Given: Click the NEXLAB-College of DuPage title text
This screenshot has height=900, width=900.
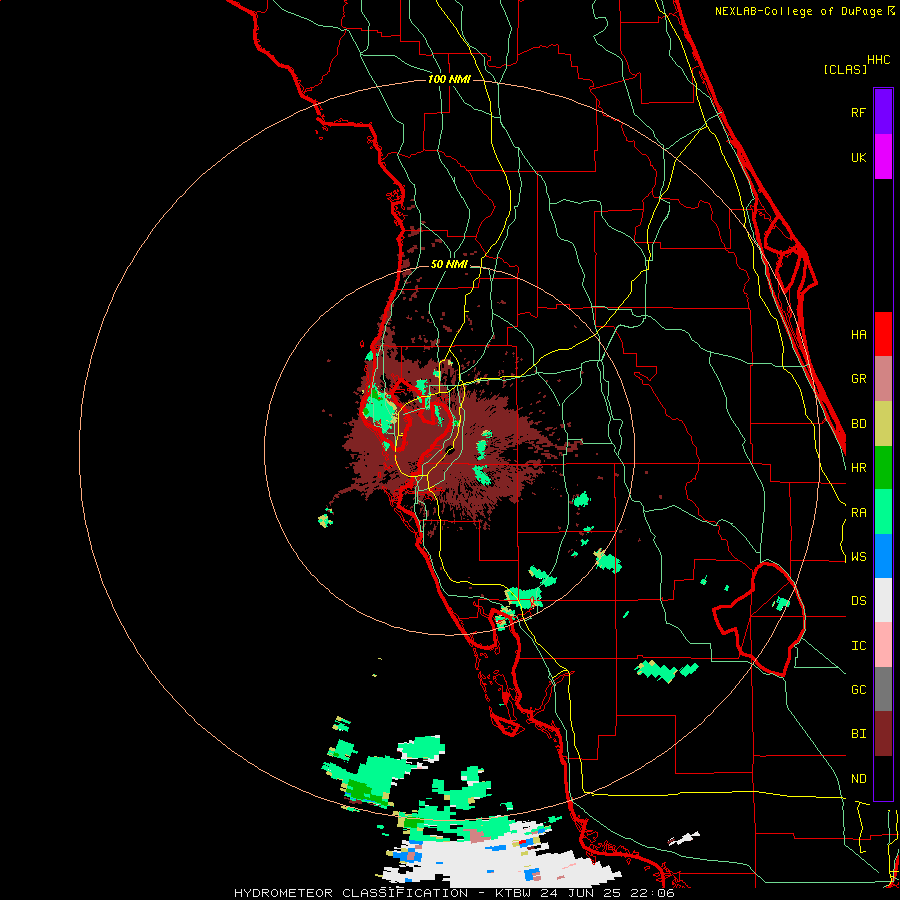Looking at the screenshot, I should [x=799, y=11].
